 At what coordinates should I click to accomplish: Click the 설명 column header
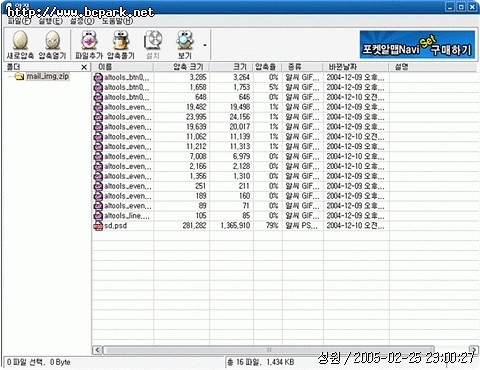pos(433,67)
